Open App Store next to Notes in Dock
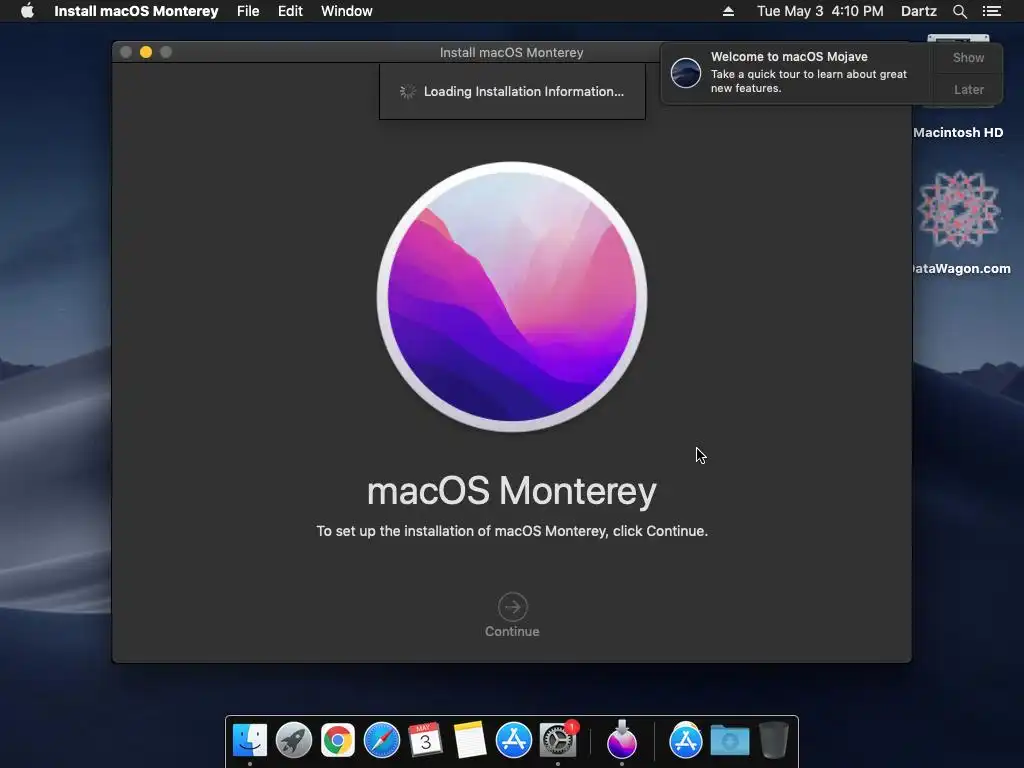Viewport: 1024px width, 768px height. pos(514,741)
